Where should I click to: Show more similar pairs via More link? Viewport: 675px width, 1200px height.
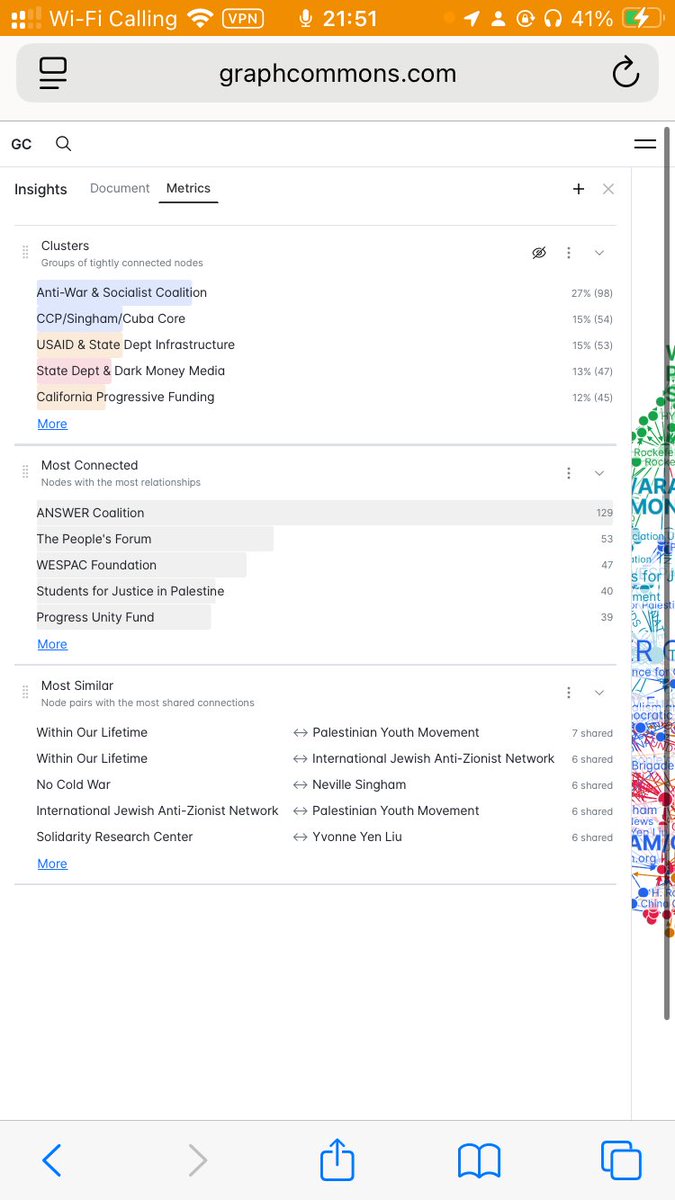point(52,864)
